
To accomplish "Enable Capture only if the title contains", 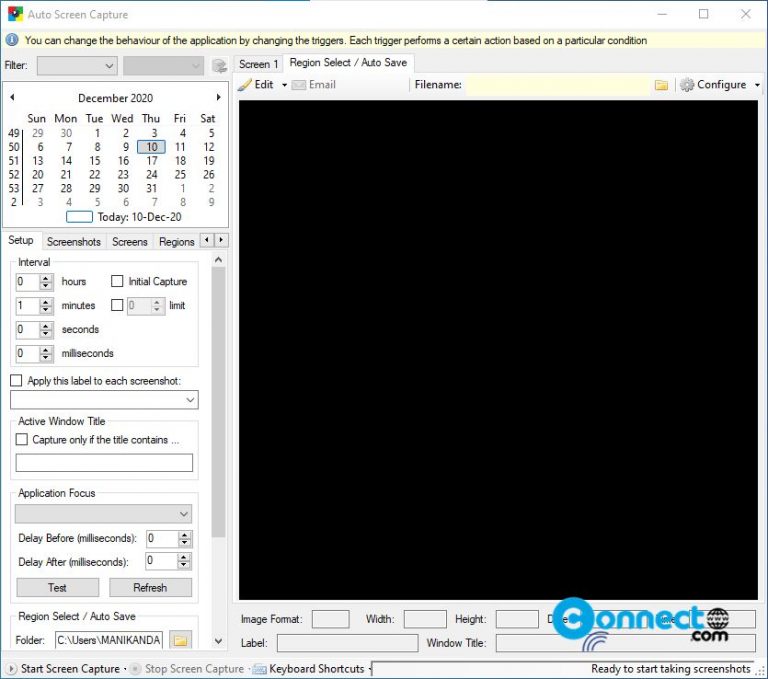I will pyautogui.click(x=22, y=439).
